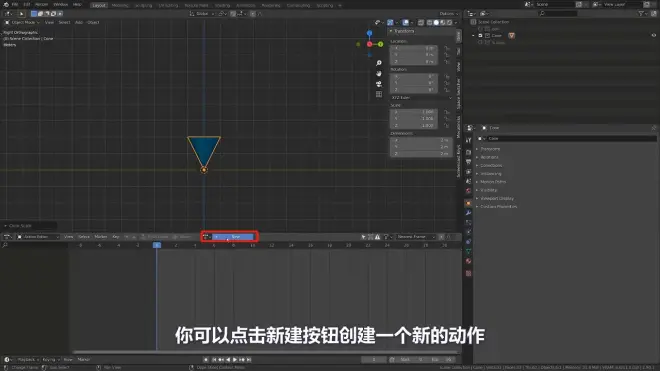Open the Window menu

point(61,5)
